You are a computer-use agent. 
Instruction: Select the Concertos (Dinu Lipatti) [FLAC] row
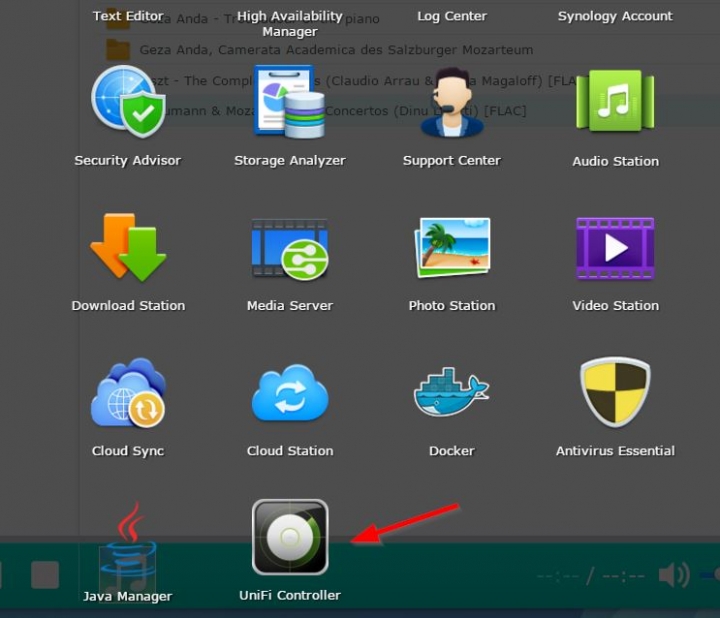click(399, 111)
